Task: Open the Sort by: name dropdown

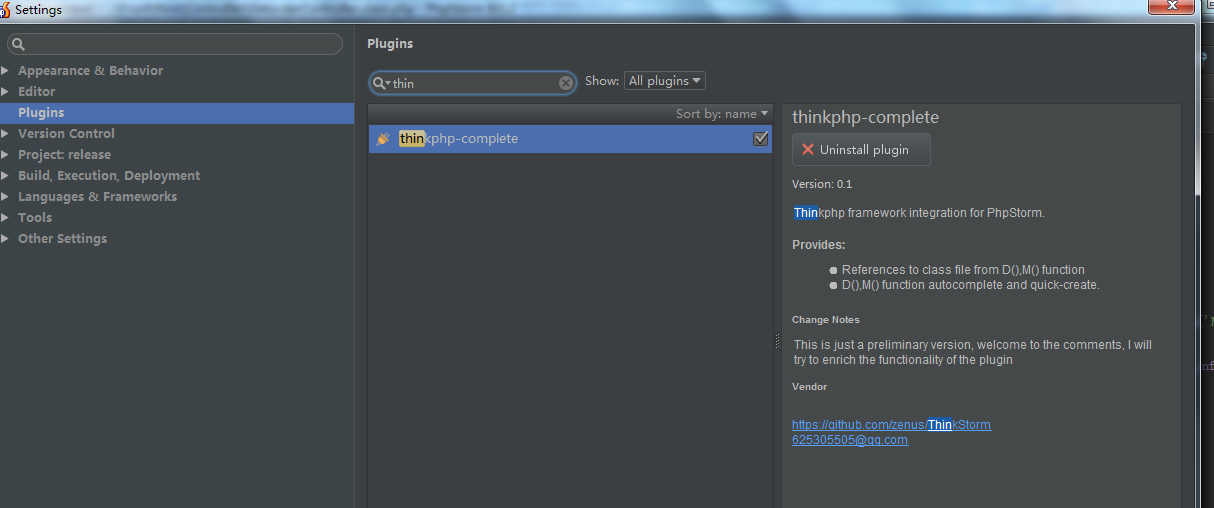Action: [x=722, y=114]
